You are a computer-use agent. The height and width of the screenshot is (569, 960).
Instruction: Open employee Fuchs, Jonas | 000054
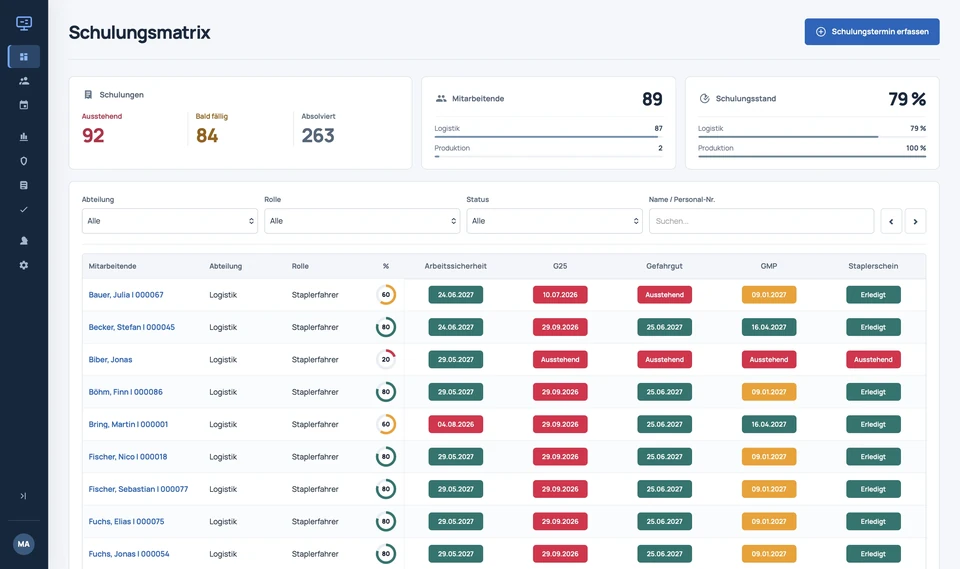(x=129, y=554)
